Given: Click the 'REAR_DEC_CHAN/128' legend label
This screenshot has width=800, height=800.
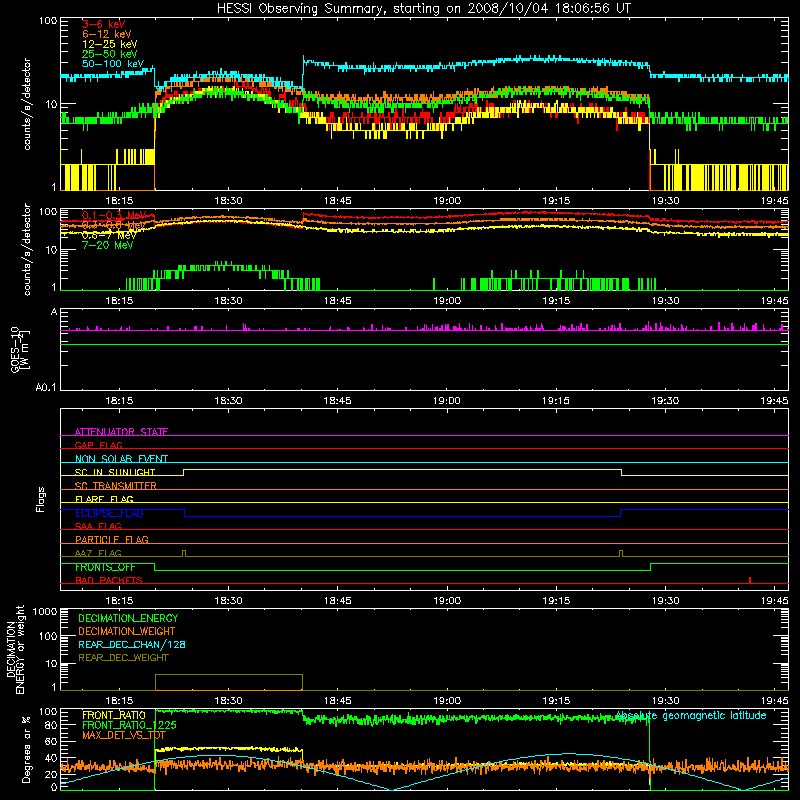Looking at the screenshot, I should [132, 644].
